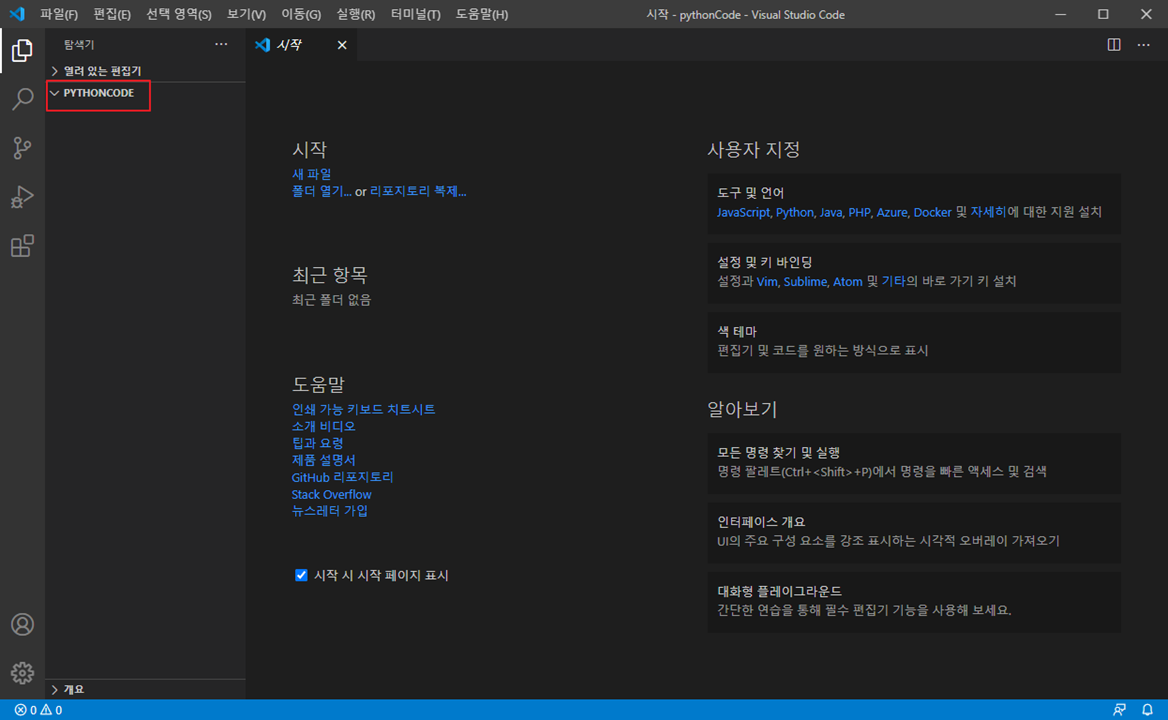The width and height of the screenshot is (1168, 720).
Task: Open the Accounts icon in activity bar
Action: (22, 624)
